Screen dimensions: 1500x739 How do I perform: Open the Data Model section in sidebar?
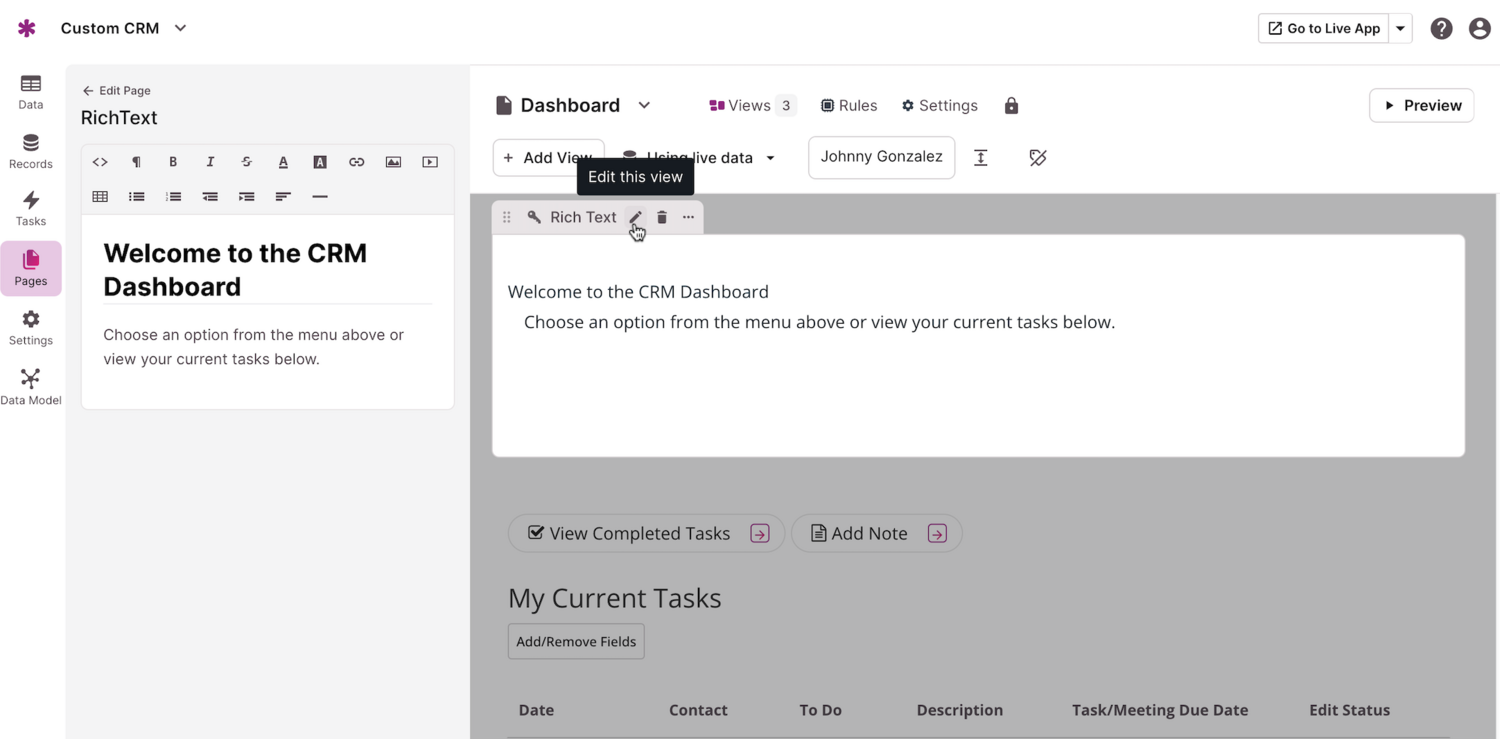[31, 386]
